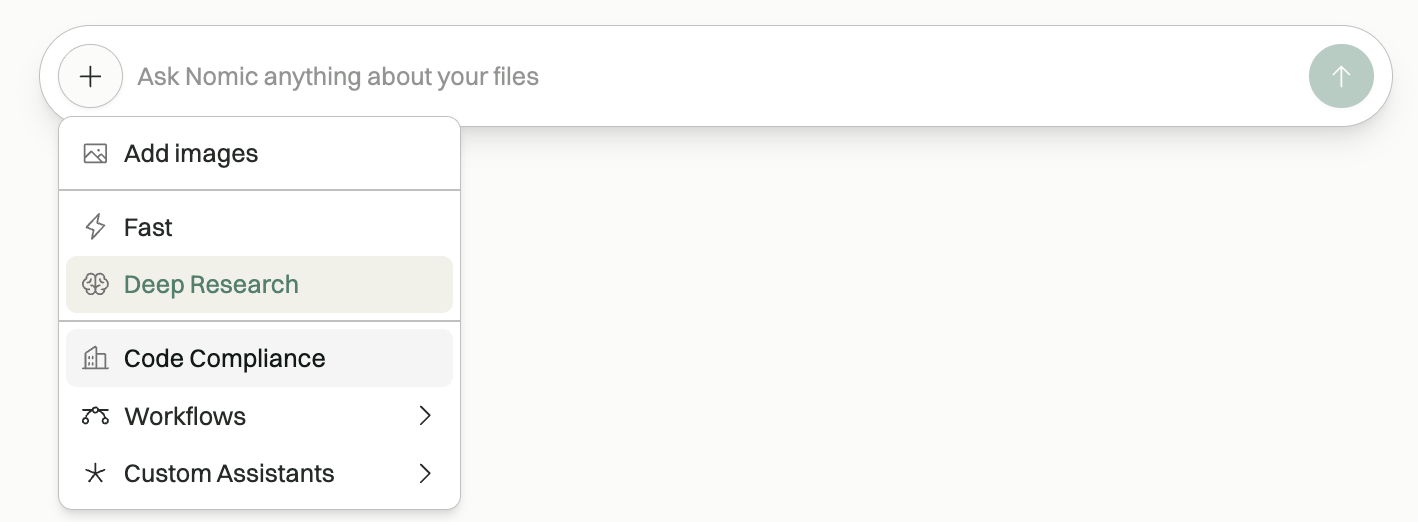Select the Deep Research mode label
This screenshot has height=522, width=1418.
pyautogui.click(x=211, y=285)
